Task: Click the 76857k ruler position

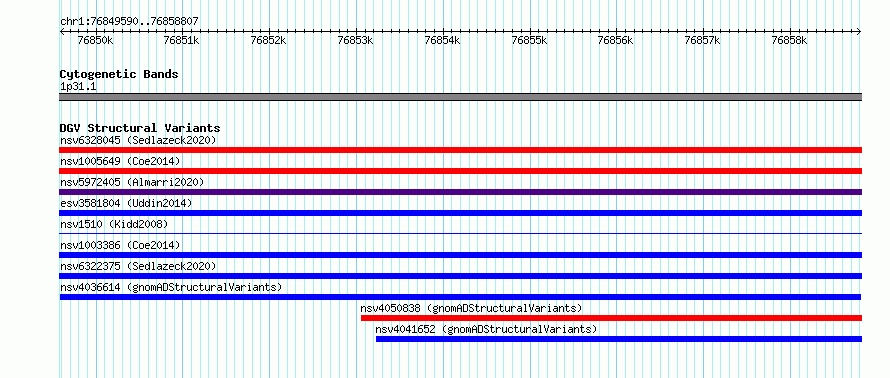Action: [703, 40]
